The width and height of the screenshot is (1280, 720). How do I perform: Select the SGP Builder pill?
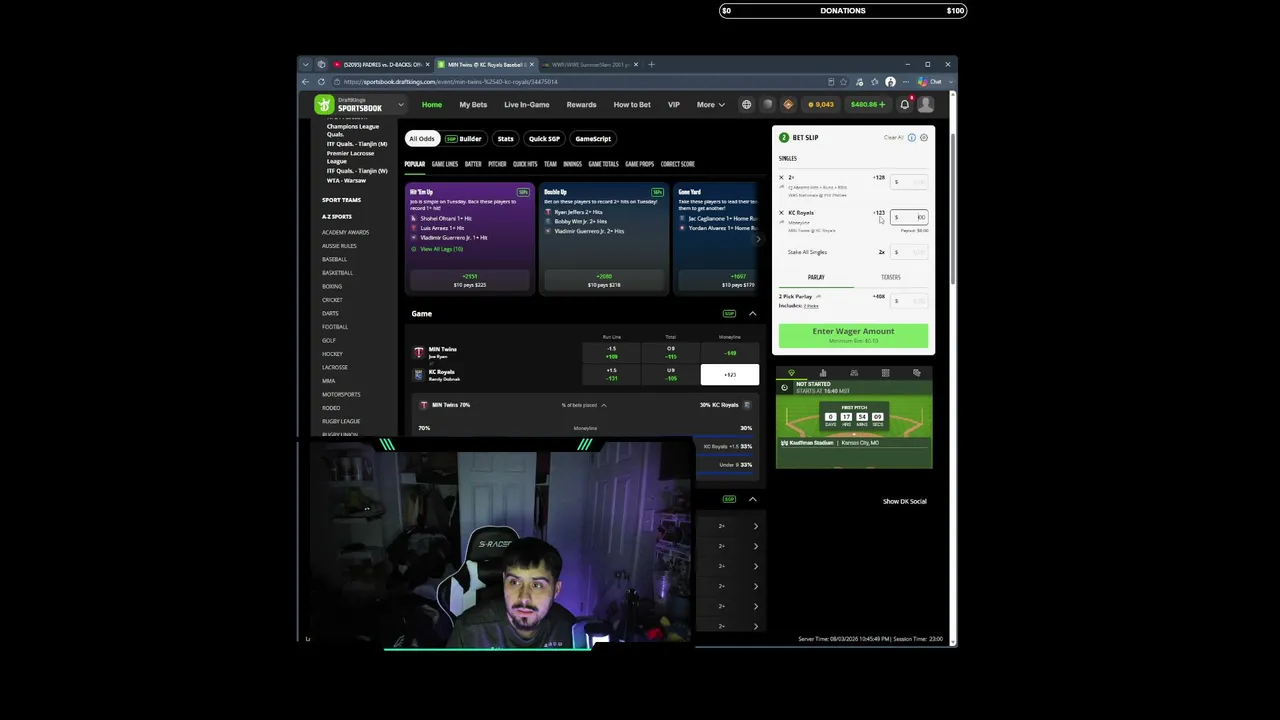point(464,139)
